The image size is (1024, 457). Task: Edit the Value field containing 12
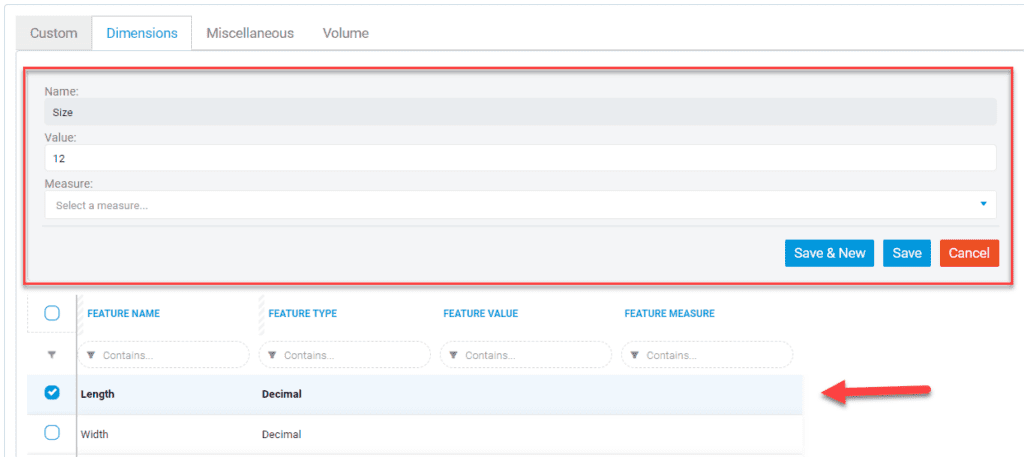pyautogui.click(x=520, y=158)
